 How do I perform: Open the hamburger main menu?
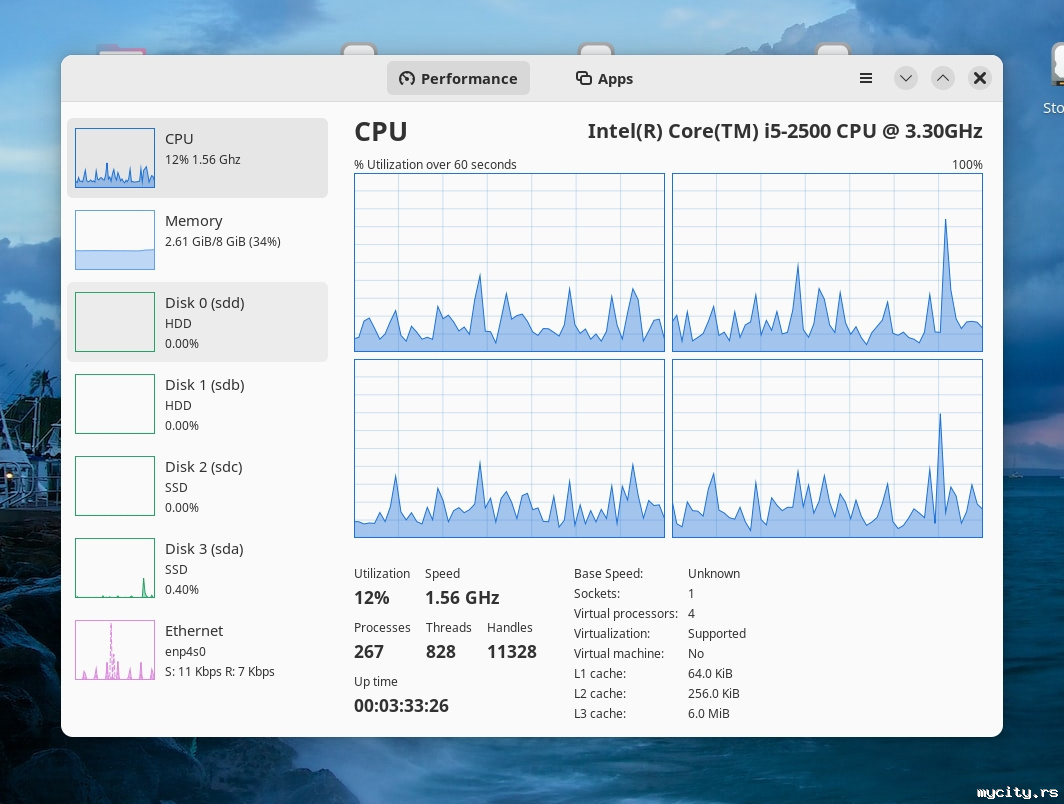point(866,78)
